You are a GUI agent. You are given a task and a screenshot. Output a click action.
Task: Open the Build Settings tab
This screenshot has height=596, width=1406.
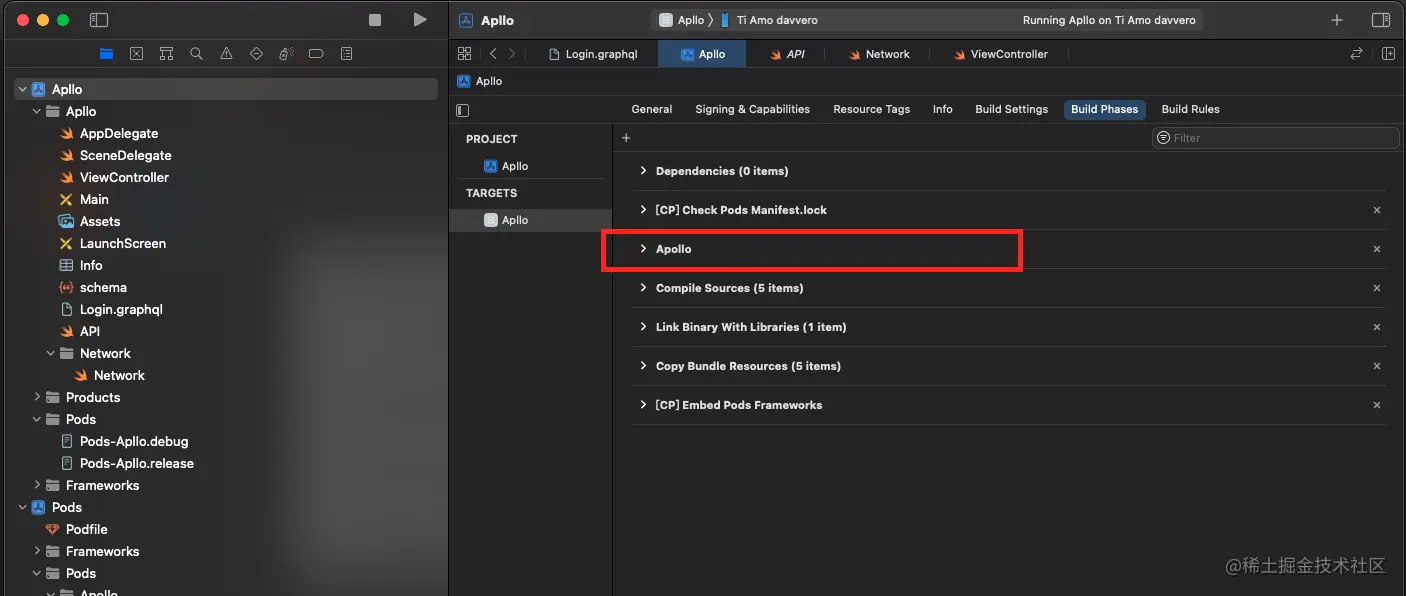[1012, 109]
